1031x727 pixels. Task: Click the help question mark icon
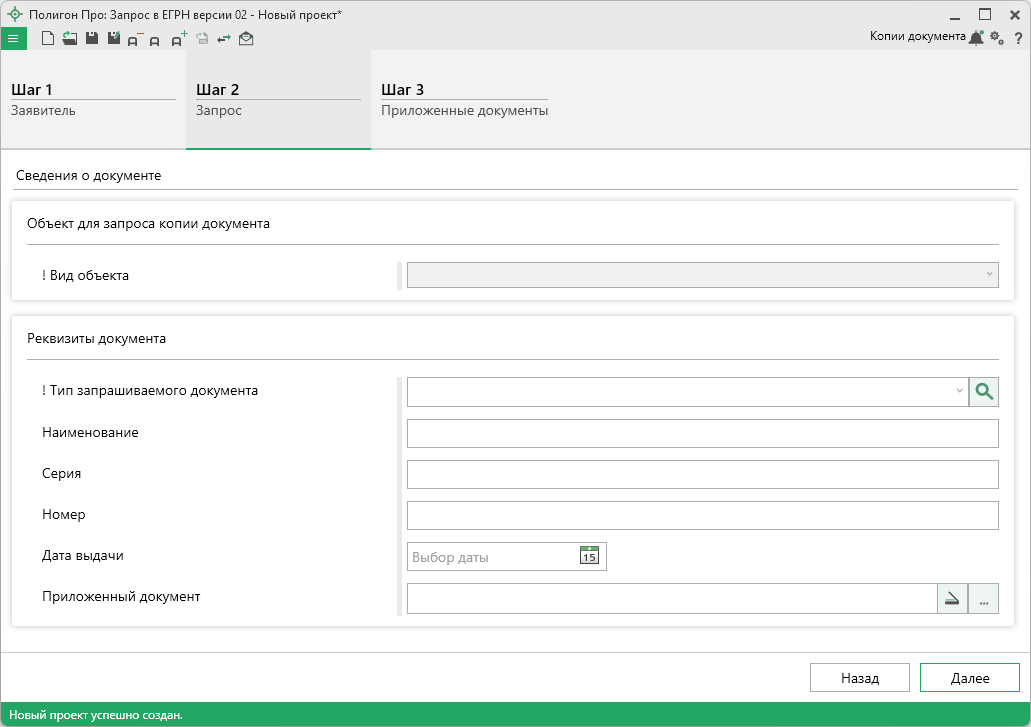1017,38
